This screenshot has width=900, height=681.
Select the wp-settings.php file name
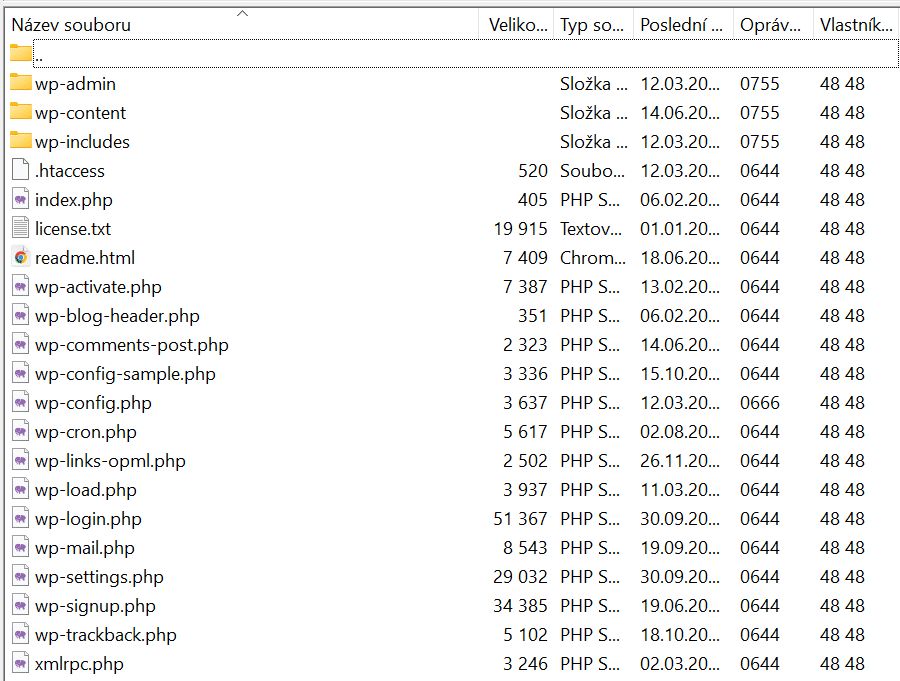point(99,577)
